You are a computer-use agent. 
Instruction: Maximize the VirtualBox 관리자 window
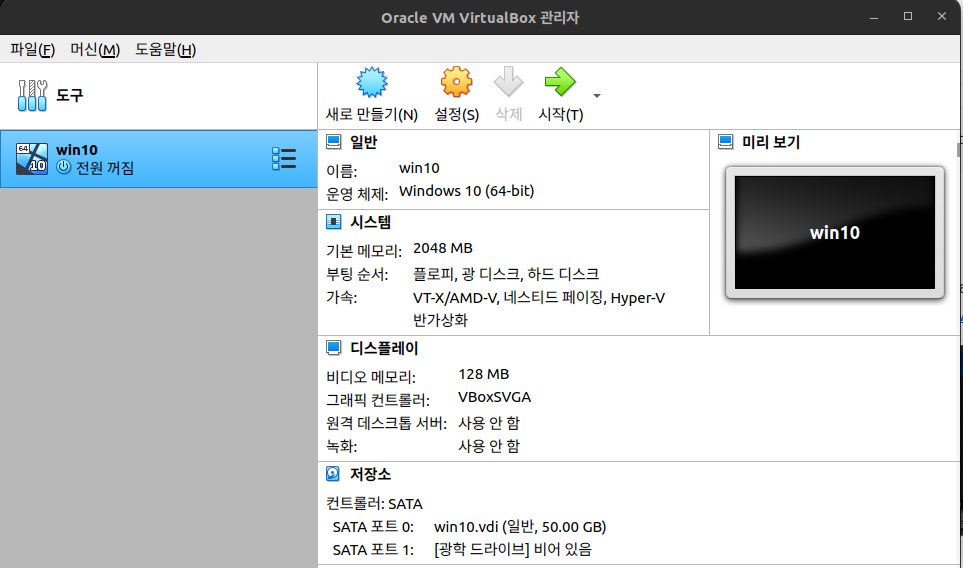pyautogui.click(x=908, y=17)
